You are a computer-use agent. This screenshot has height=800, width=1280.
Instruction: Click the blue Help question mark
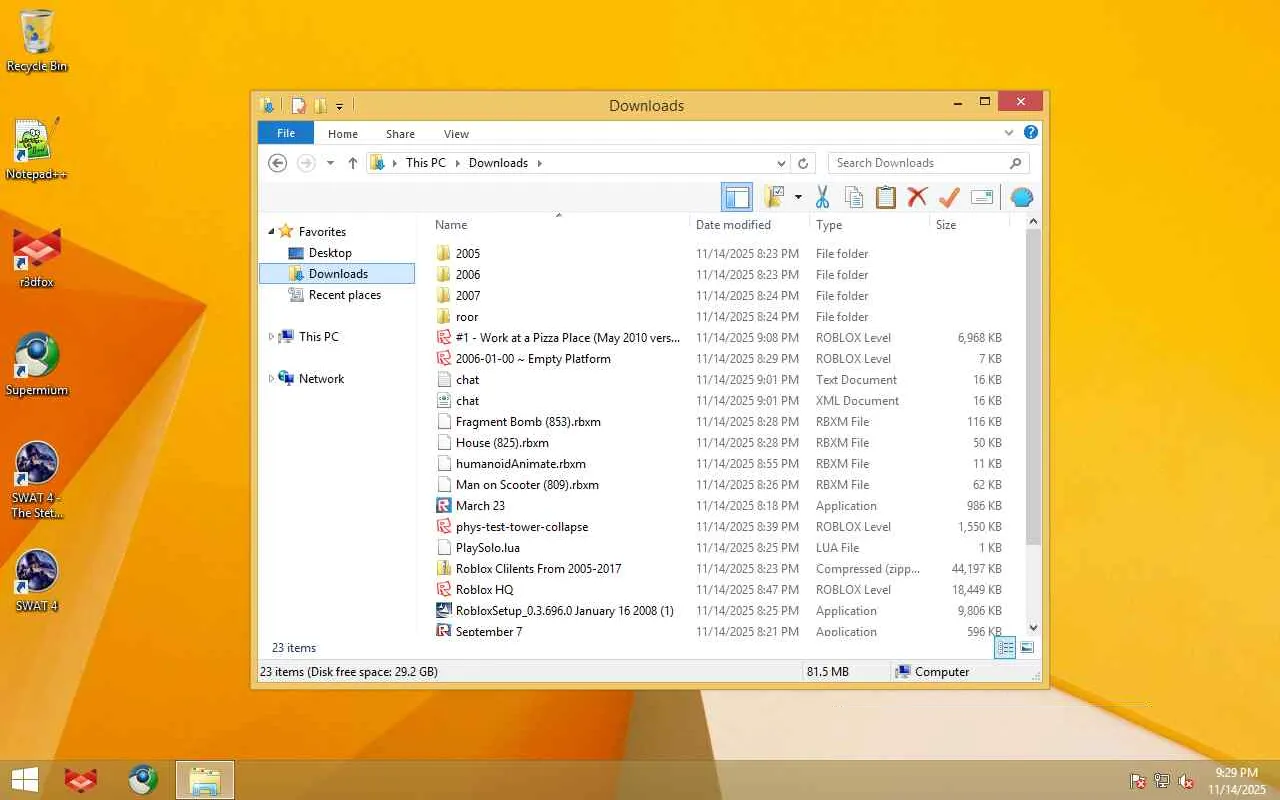coord(1031,132)
